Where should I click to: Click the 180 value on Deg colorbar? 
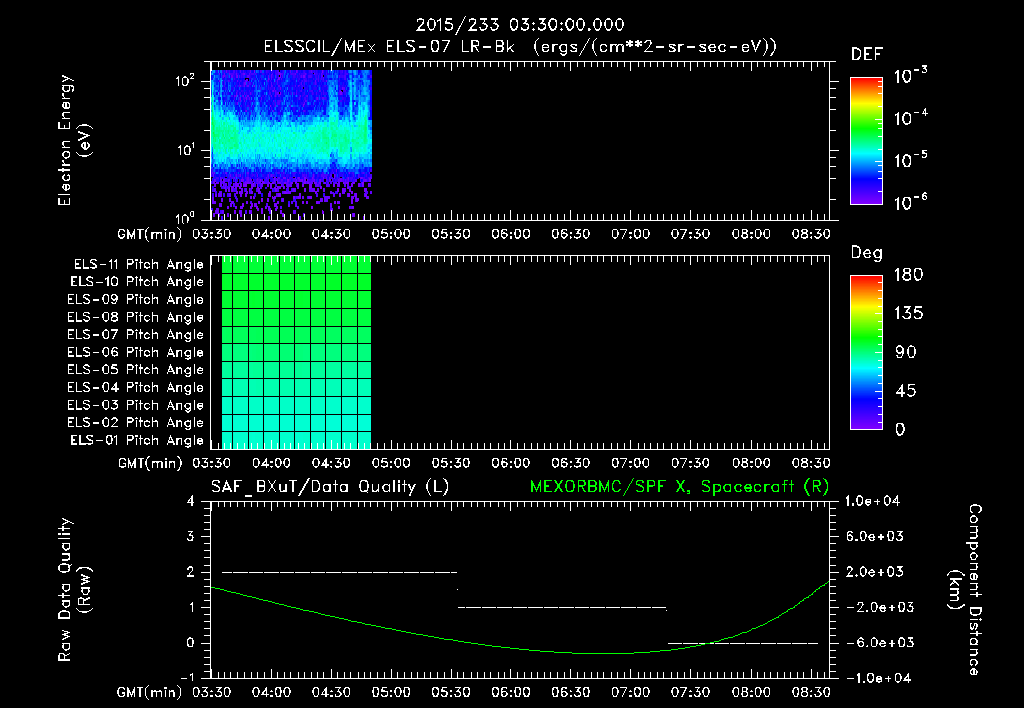coord(908,275)
